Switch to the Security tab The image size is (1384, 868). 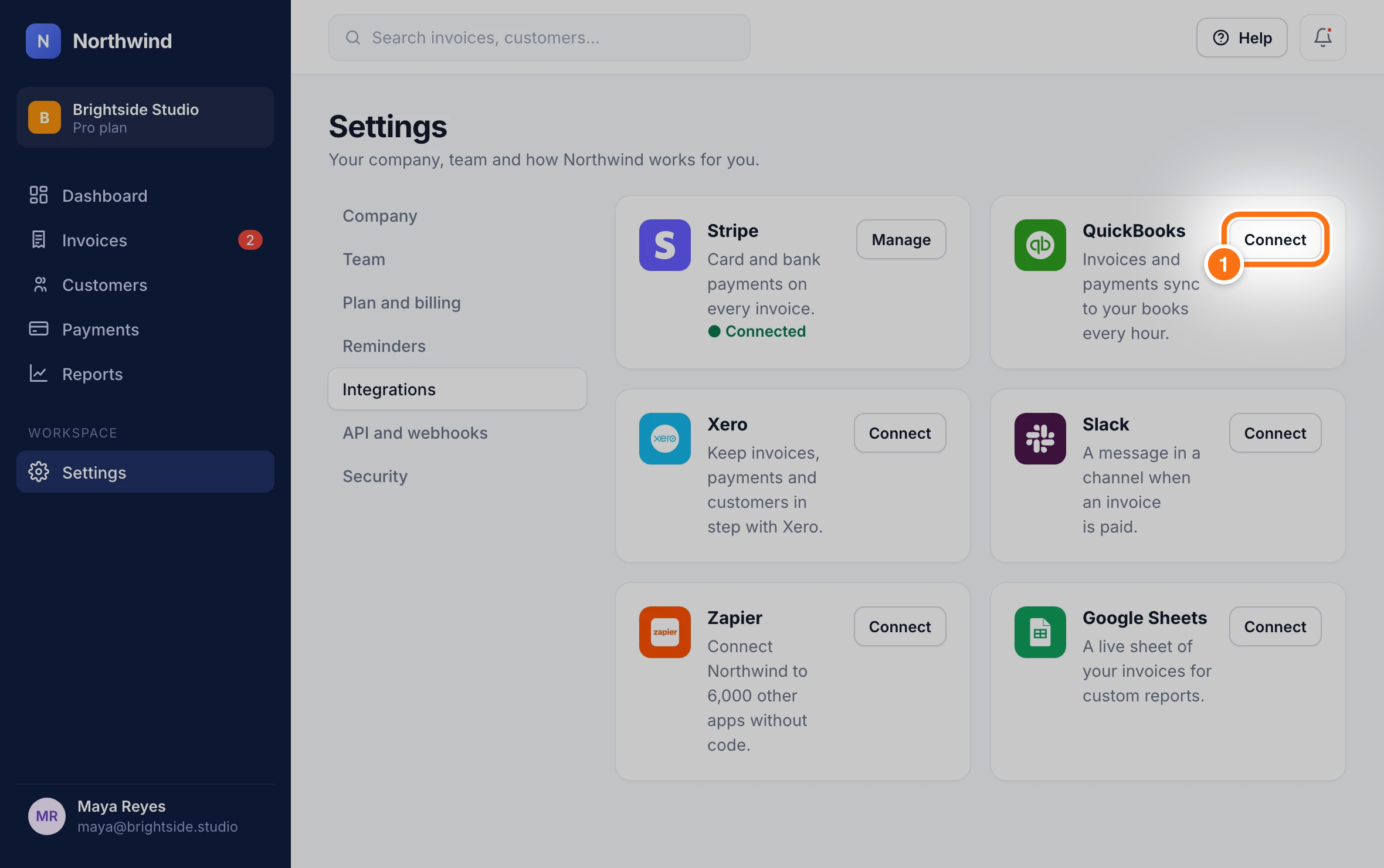click(457, 476)
